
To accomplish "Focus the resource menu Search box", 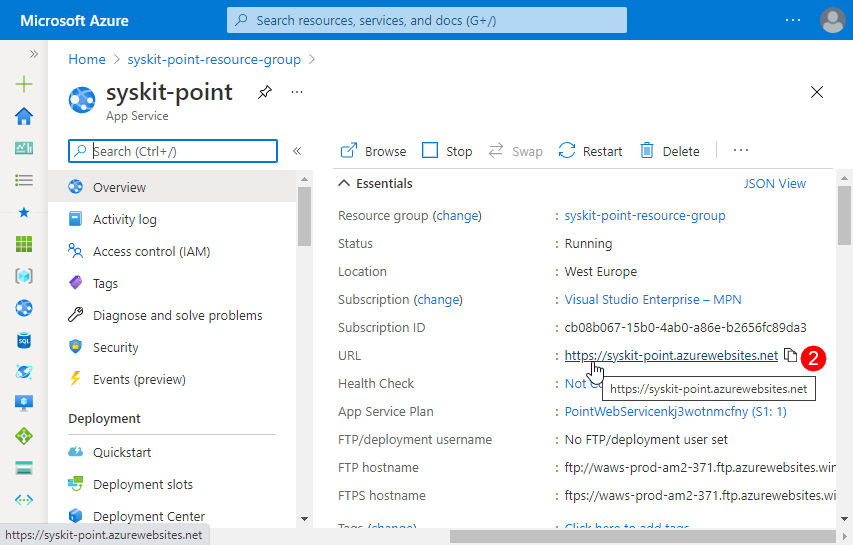I will (173, 151).
